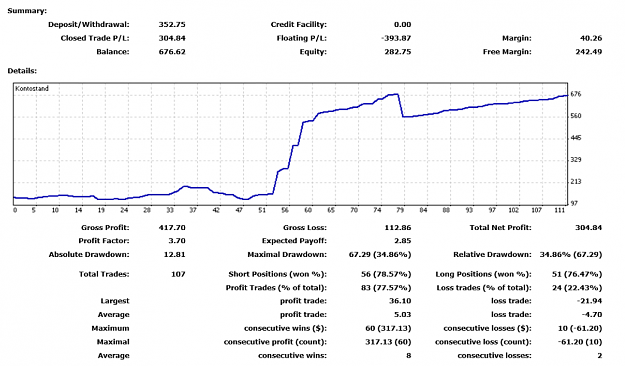This screenshot has width=625, height=366.
Task: Select the Credit Facility value 0.00
Action: [x=402, y=24]
